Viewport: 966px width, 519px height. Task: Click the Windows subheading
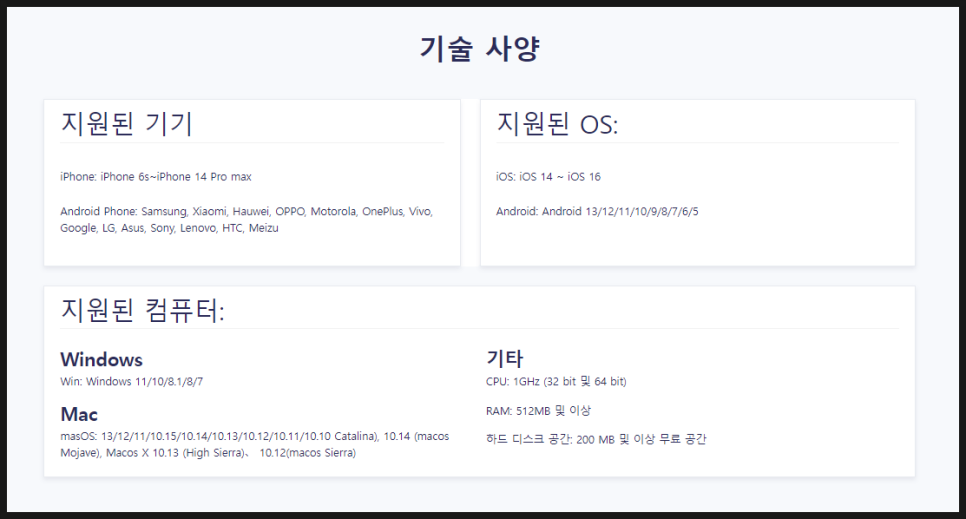[102, 359]
